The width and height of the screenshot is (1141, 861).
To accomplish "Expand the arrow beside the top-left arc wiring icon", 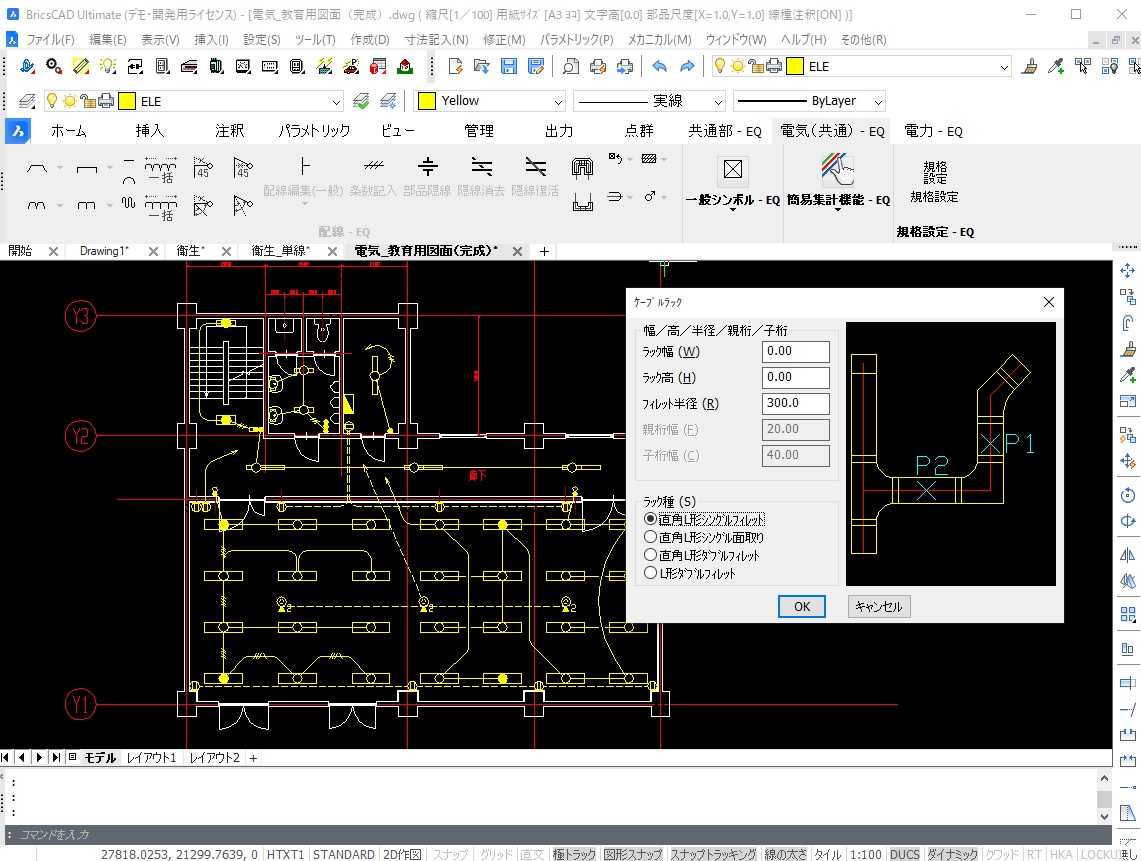I will 60,168.
